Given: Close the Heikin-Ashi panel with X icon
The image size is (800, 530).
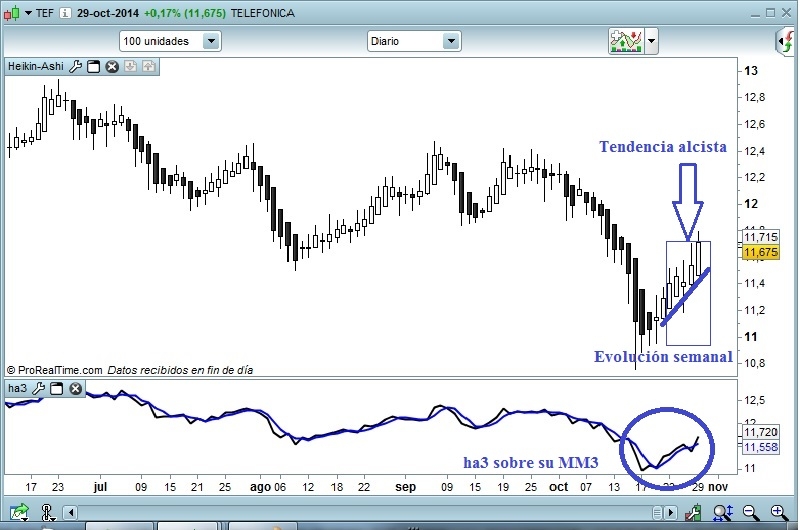Looking at the screenshot, I should coord(112,66).
